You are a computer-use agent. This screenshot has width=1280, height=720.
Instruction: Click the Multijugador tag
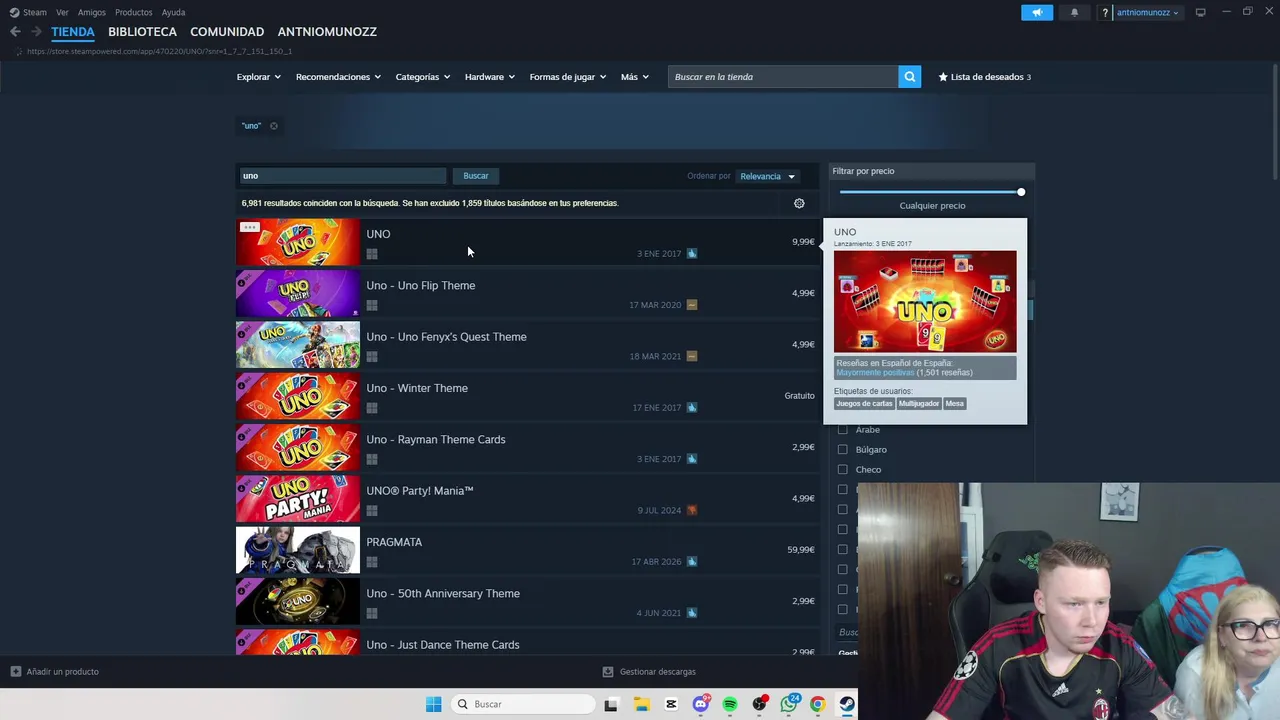coord(918,404)
